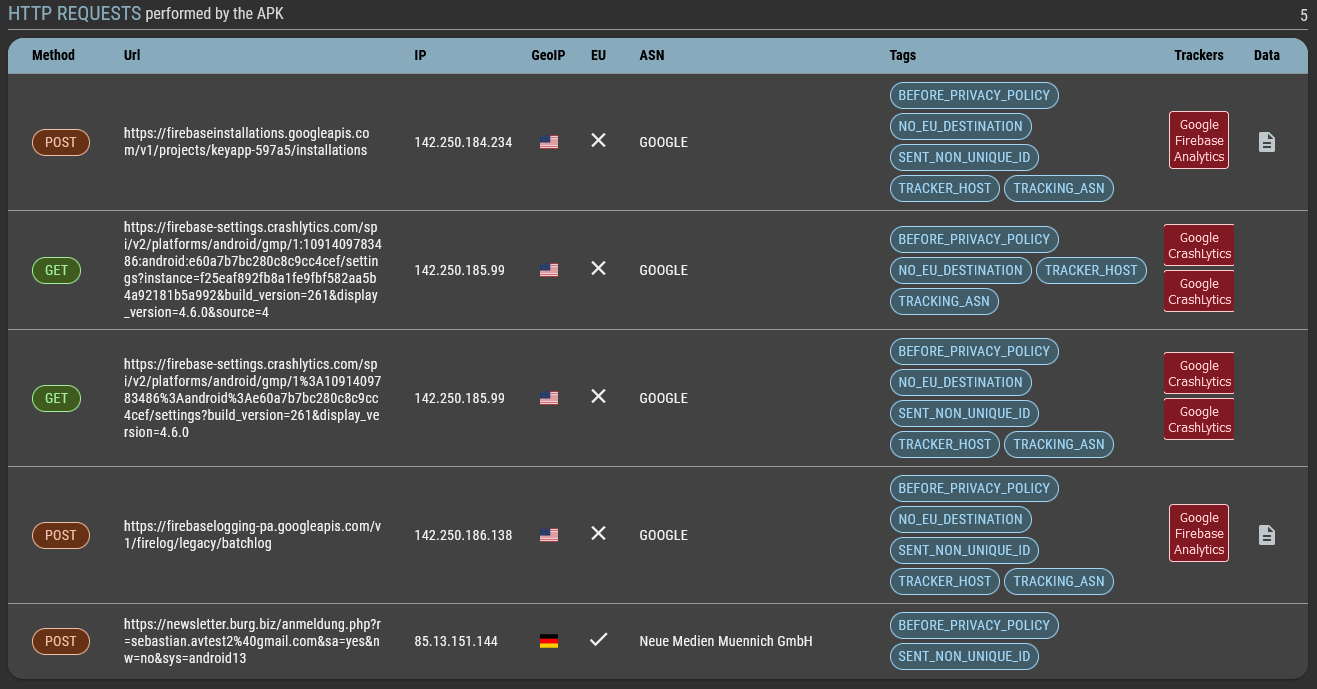Click Tags column header
The image size is (1317, 689).
point(903,55)
